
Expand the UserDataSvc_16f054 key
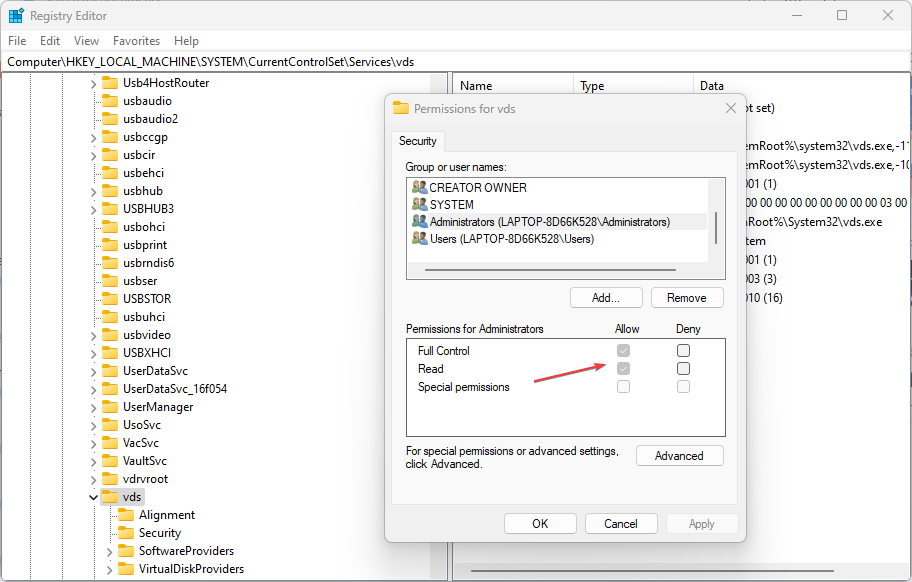click(x=94, y=390)
